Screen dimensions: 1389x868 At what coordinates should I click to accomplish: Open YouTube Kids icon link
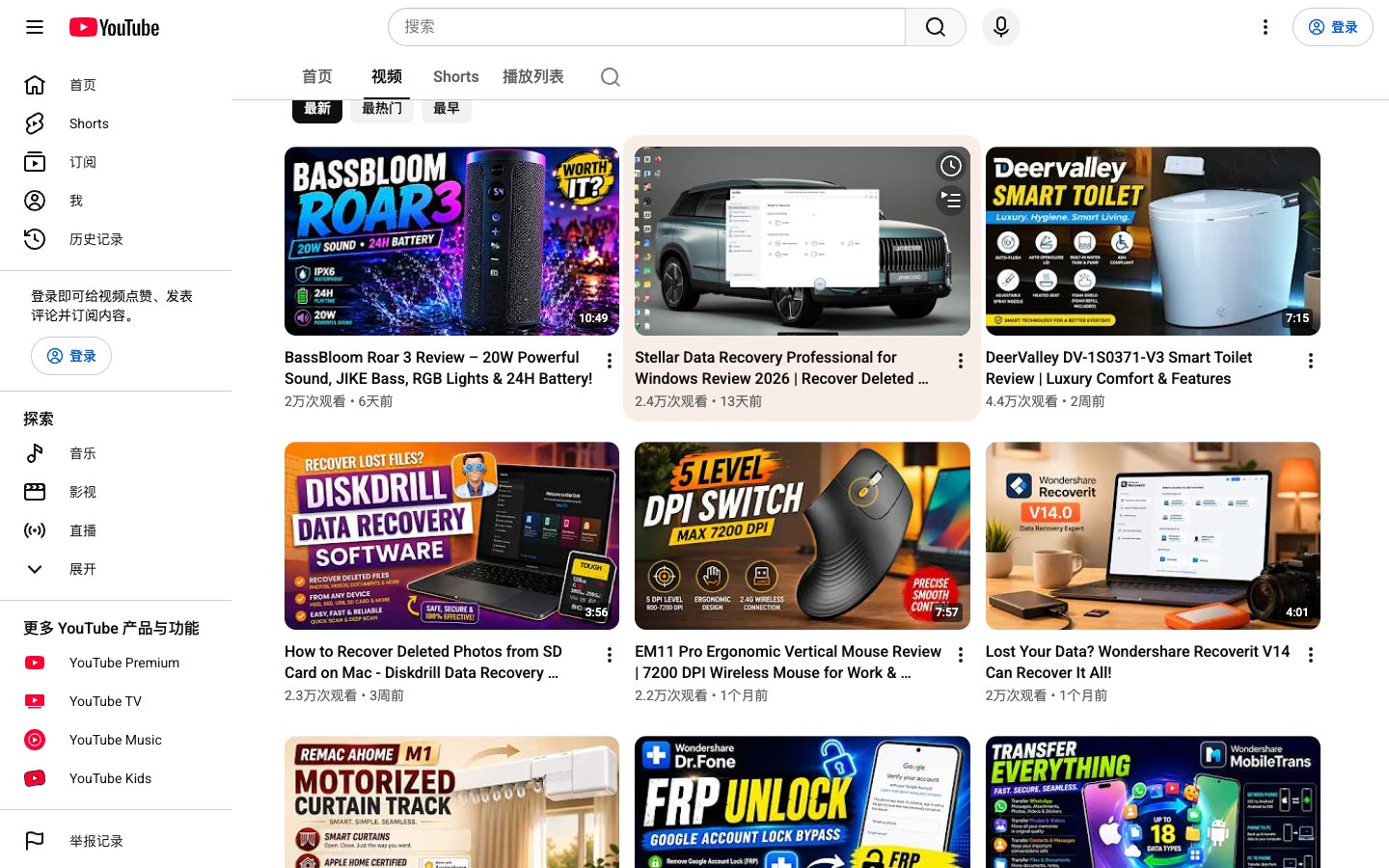point(35,778)
